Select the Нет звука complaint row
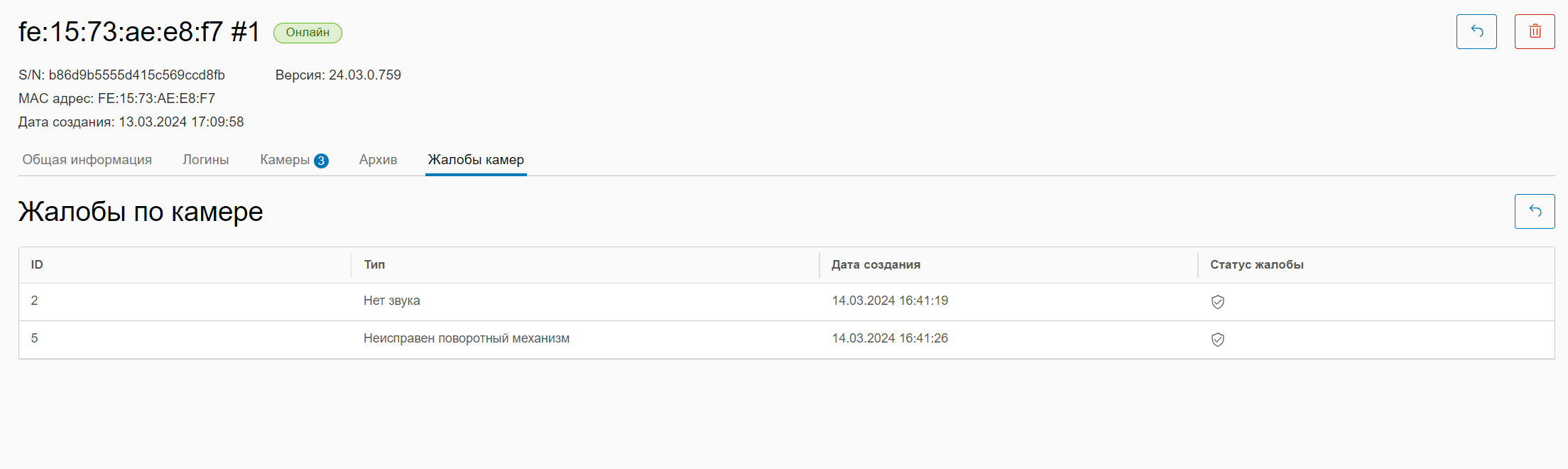 pyautogui.click(x=391, y=301)
